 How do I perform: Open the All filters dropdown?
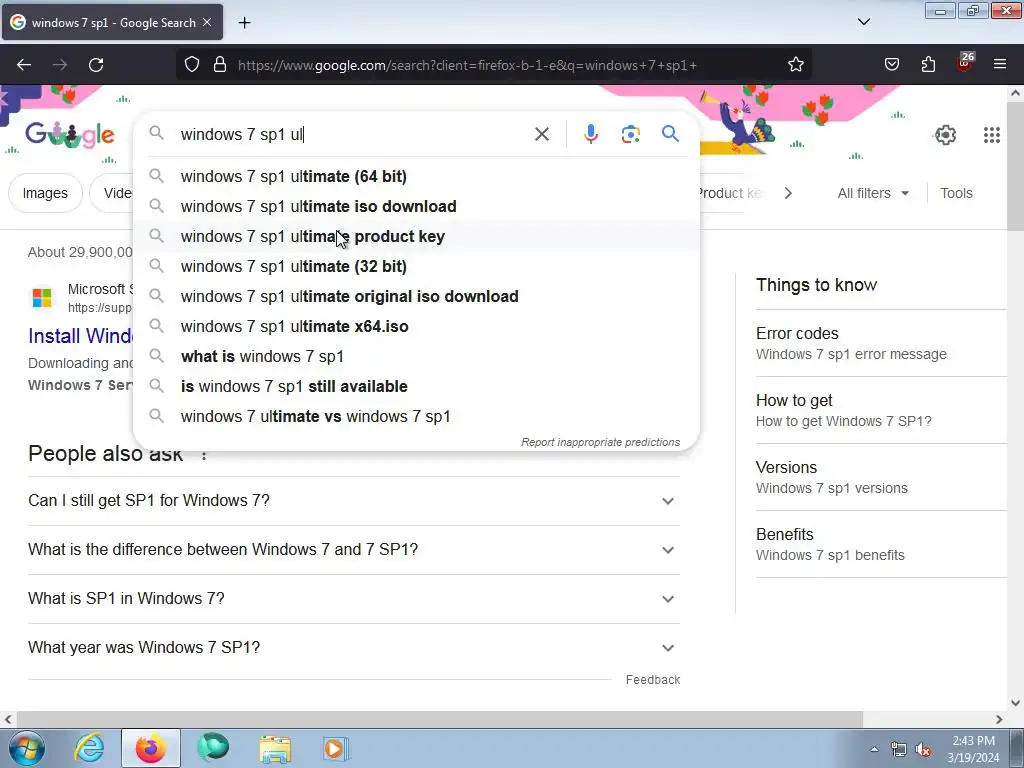tap(872, 193)
